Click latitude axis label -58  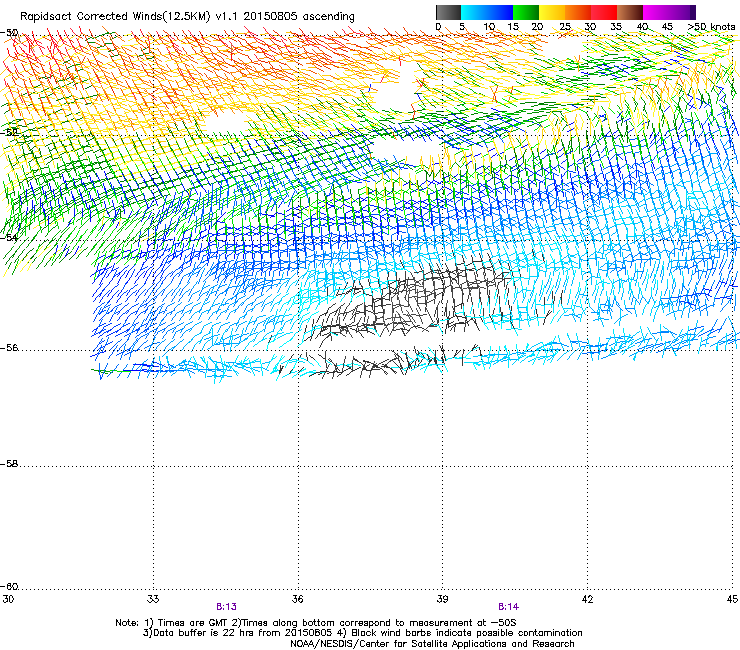click(9, 464)
